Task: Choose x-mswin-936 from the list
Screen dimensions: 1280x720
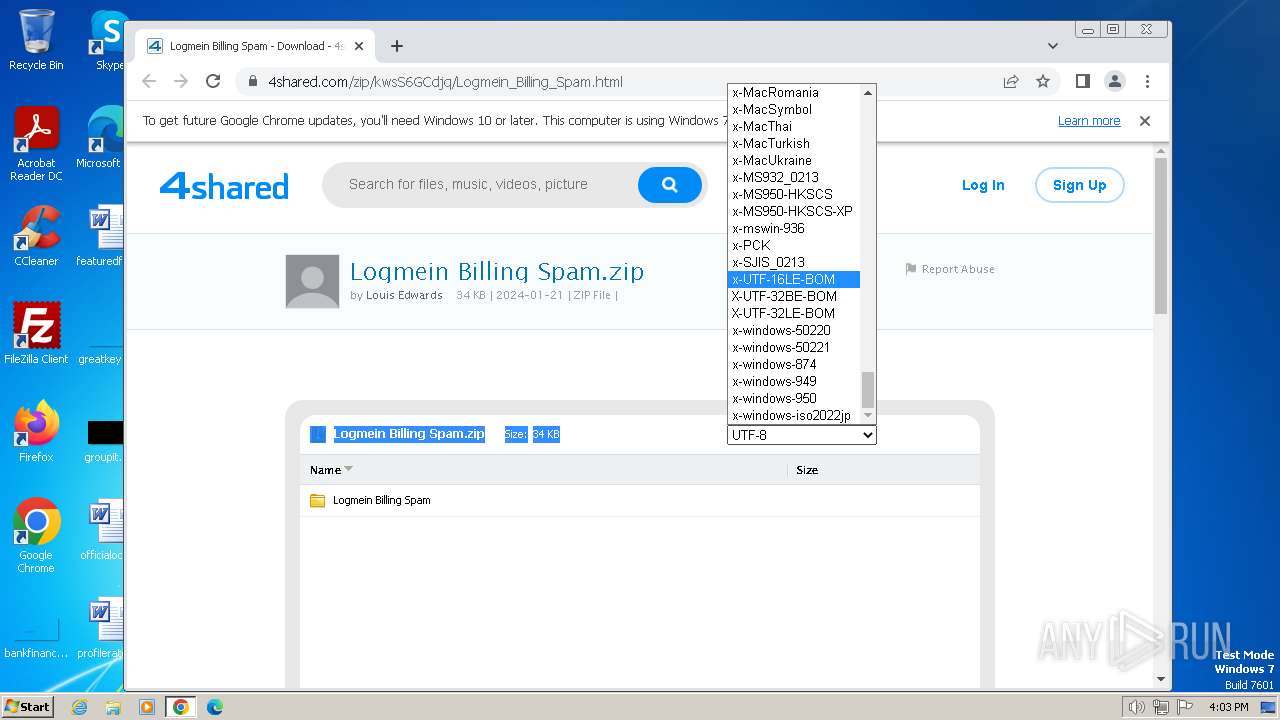Action: (x=794, y=228)
